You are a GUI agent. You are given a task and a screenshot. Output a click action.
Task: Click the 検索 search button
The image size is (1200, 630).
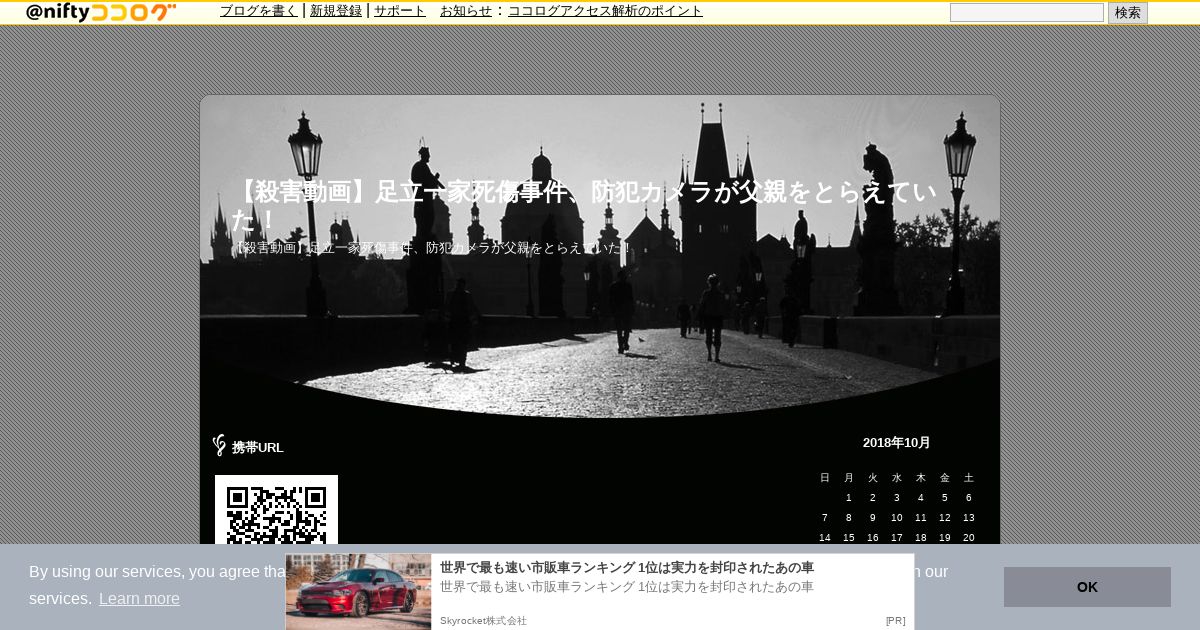coord(1128,12)
